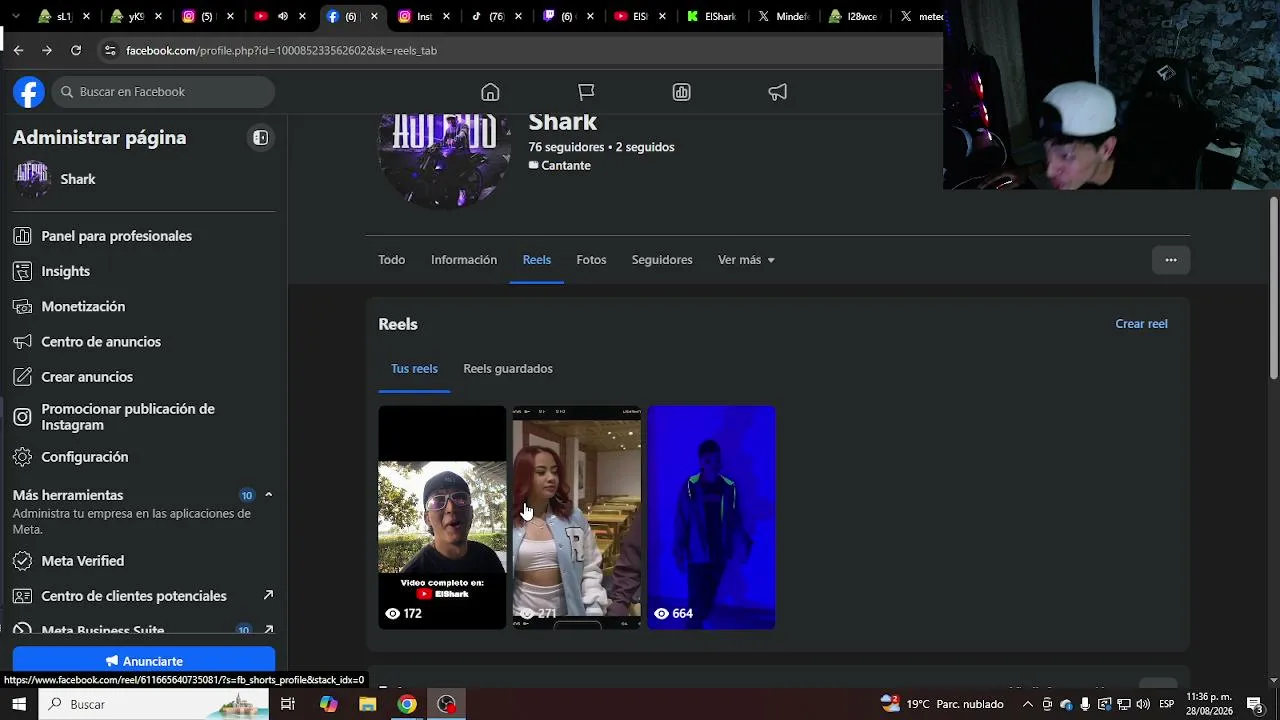Open the three-dots profile options button
The height and width of the screenshot is (720, 1280).
[x=1171, y=260]
